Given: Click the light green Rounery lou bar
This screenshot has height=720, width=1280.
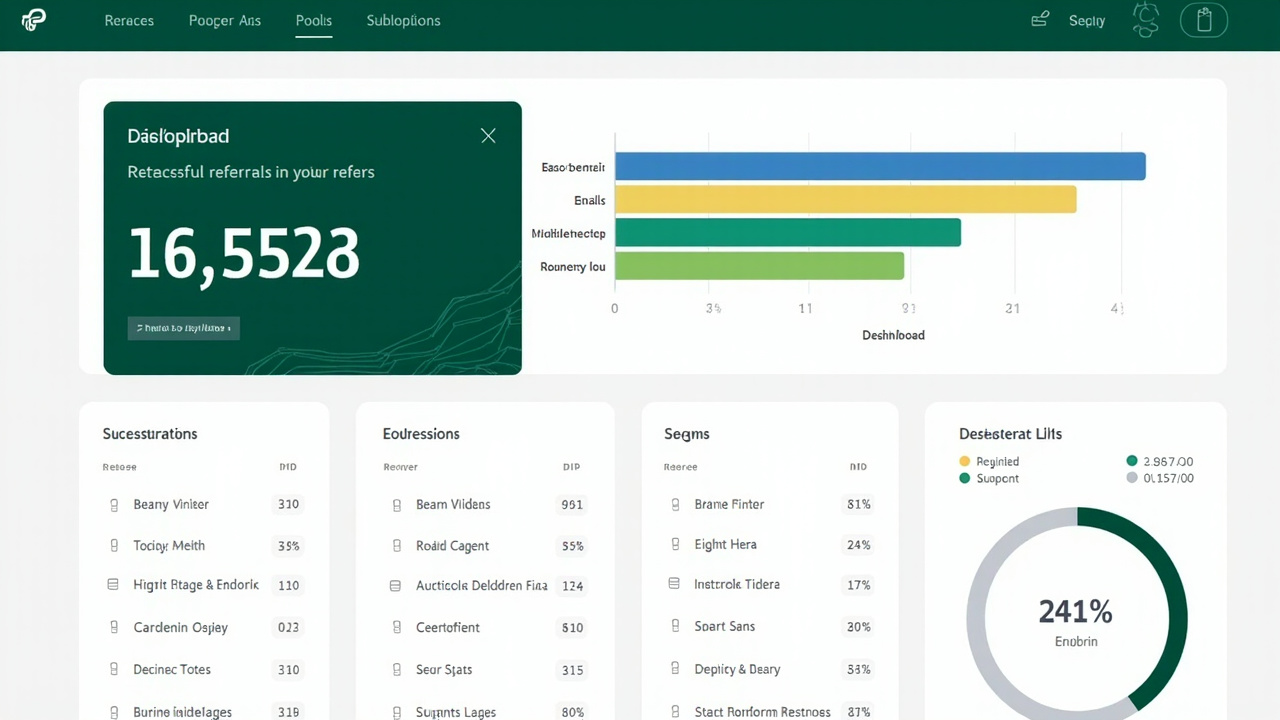Looking at the screenshot, I should point(759,266).
